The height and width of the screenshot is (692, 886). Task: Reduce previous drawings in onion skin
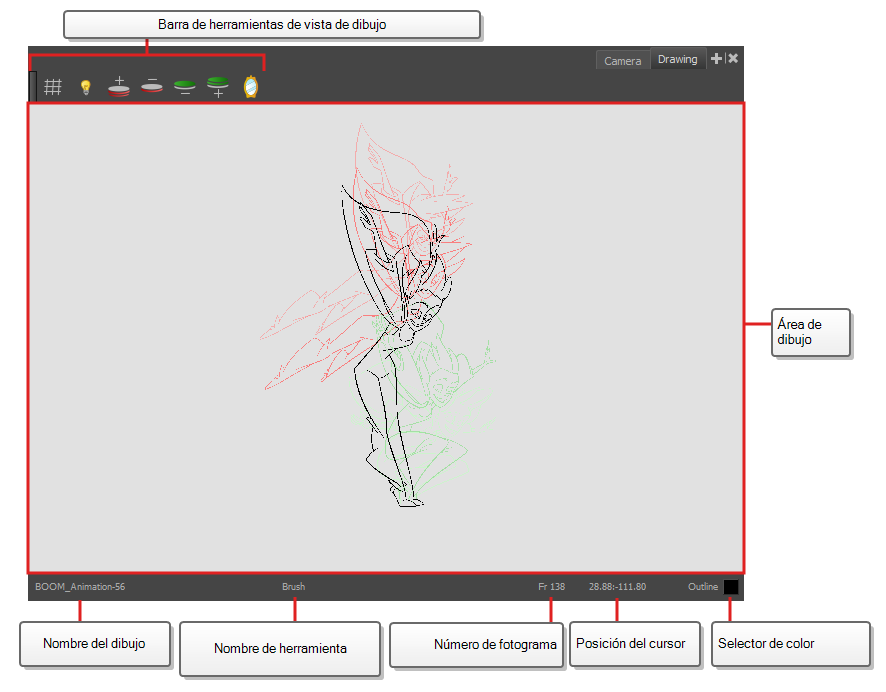152,85
